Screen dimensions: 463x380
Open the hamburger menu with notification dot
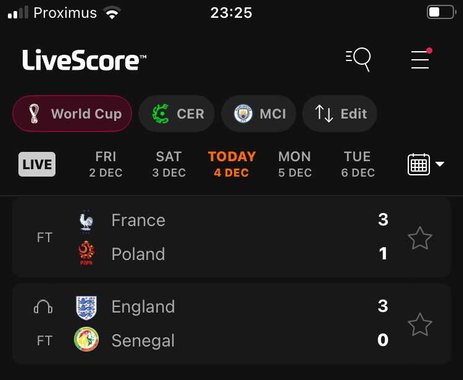[421, 59]
